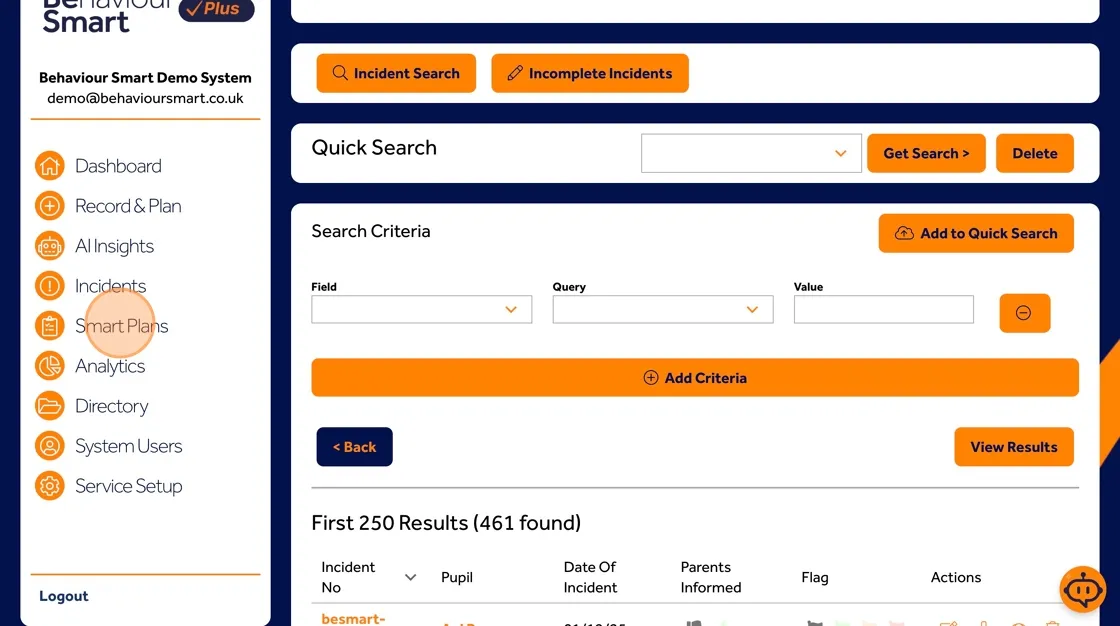Viewport: 1120px width, 626px height.
Task: Click the Add to Quick Search button
Action: point(976,233)
